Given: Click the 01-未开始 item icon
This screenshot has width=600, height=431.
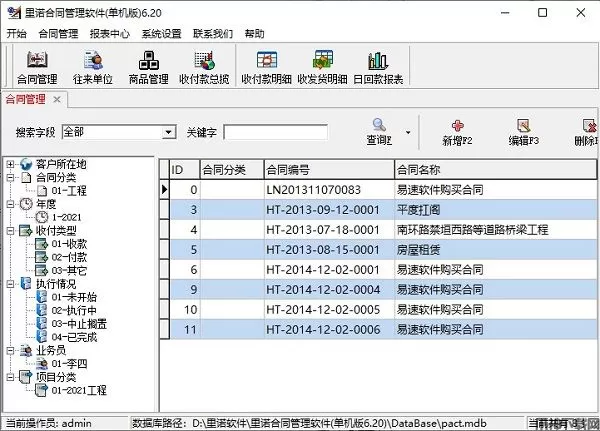Looking at the screenshot, I should pyautogui.click(x=41, y=297).
